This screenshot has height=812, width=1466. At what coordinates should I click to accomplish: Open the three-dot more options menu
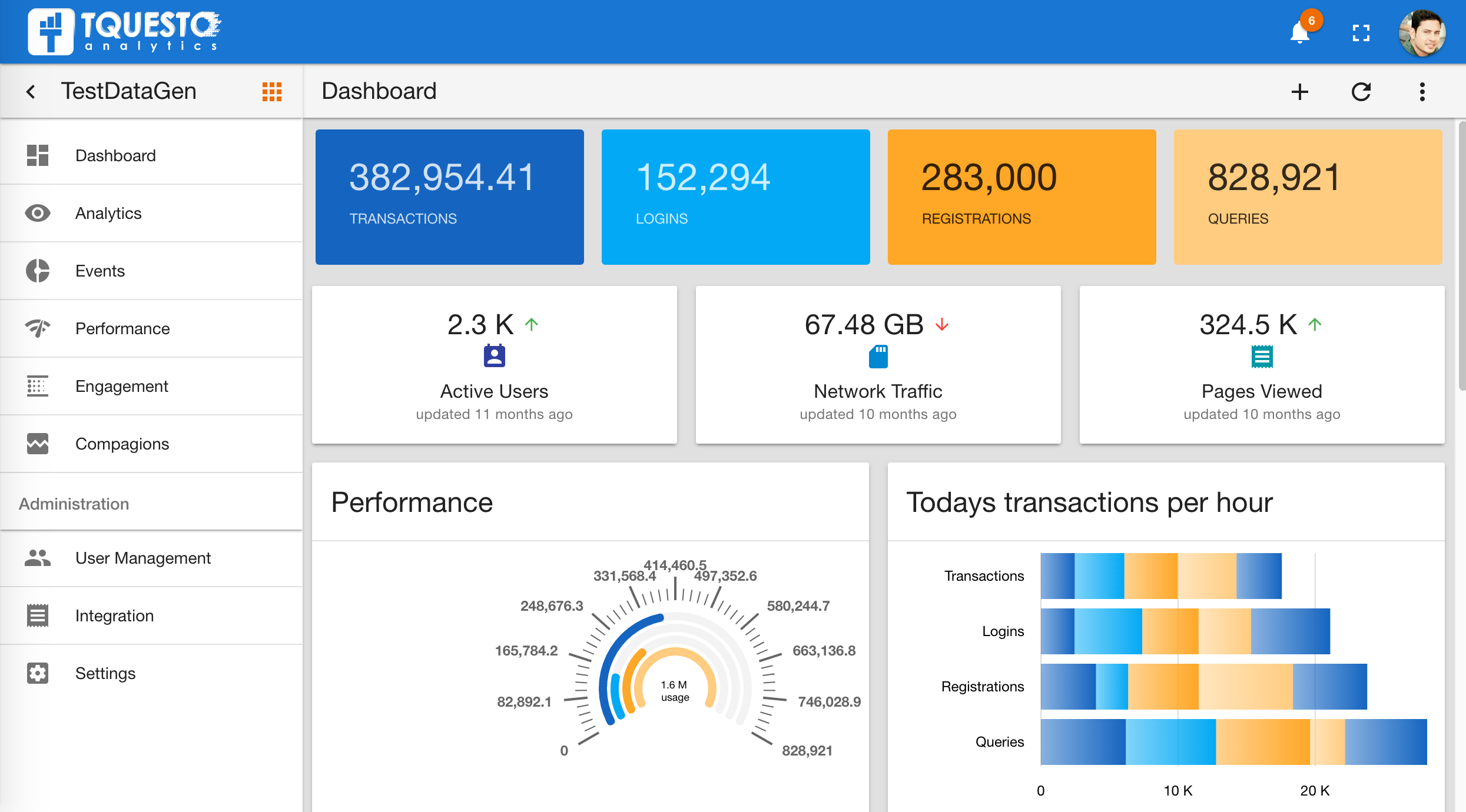(x=1422, y=92)
